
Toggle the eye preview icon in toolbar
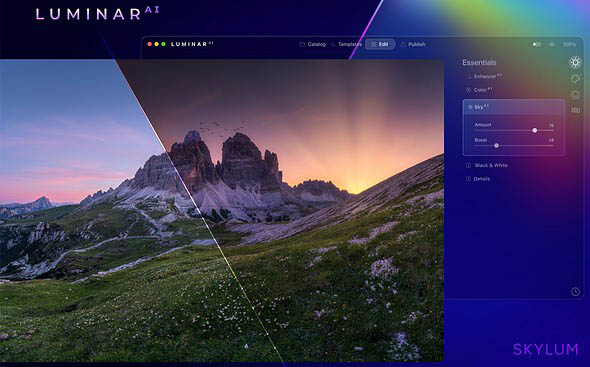click(x=552, y=44)
